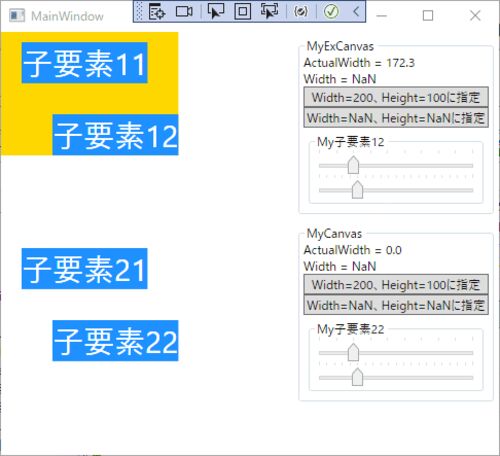Minimize the MainWindow window
Image resolution: width=500 pixels, height=456 pixels.
(x=381, y=16)
